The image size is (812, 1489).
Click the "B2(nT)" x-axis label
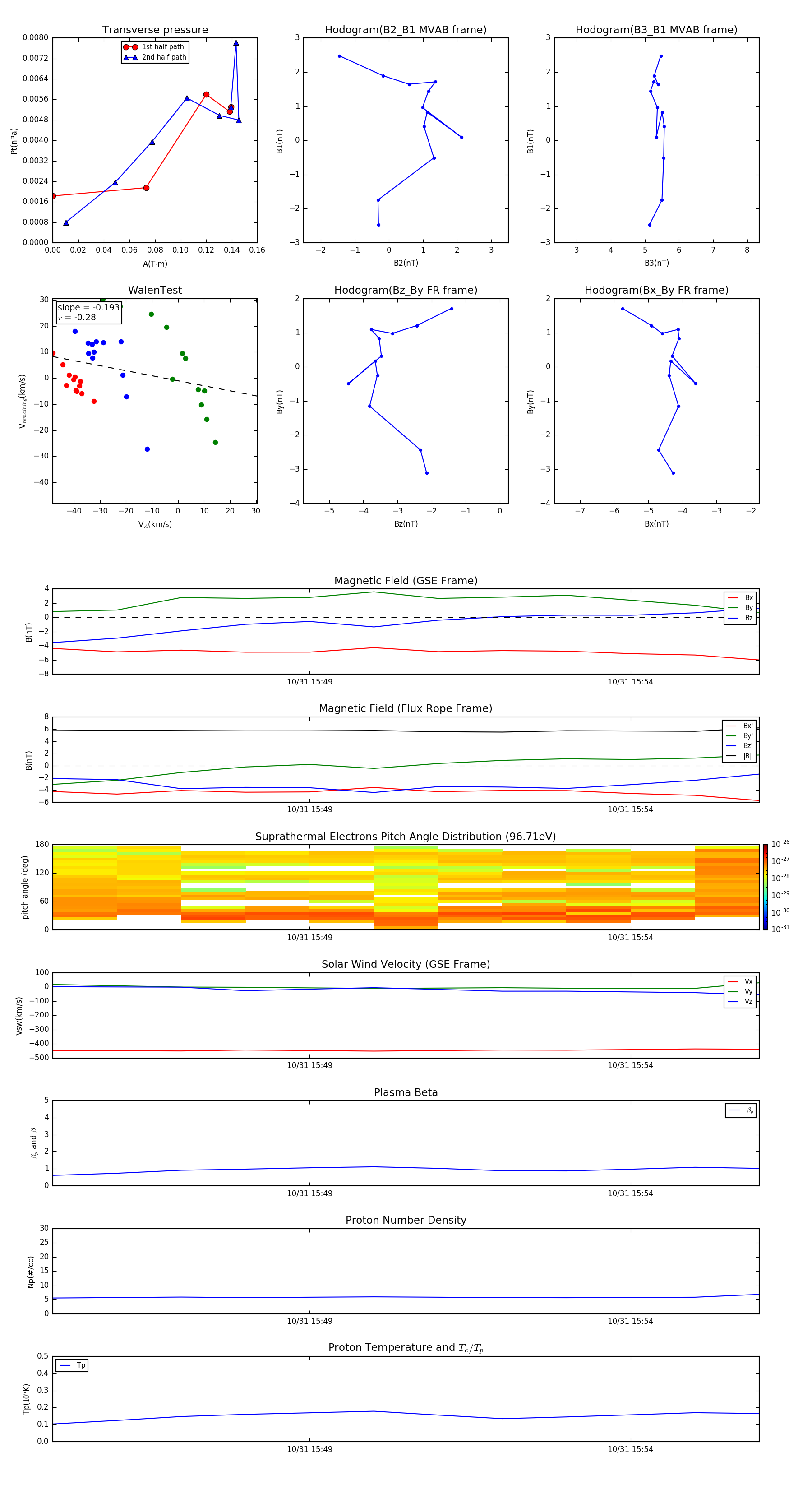click(406, 263)
